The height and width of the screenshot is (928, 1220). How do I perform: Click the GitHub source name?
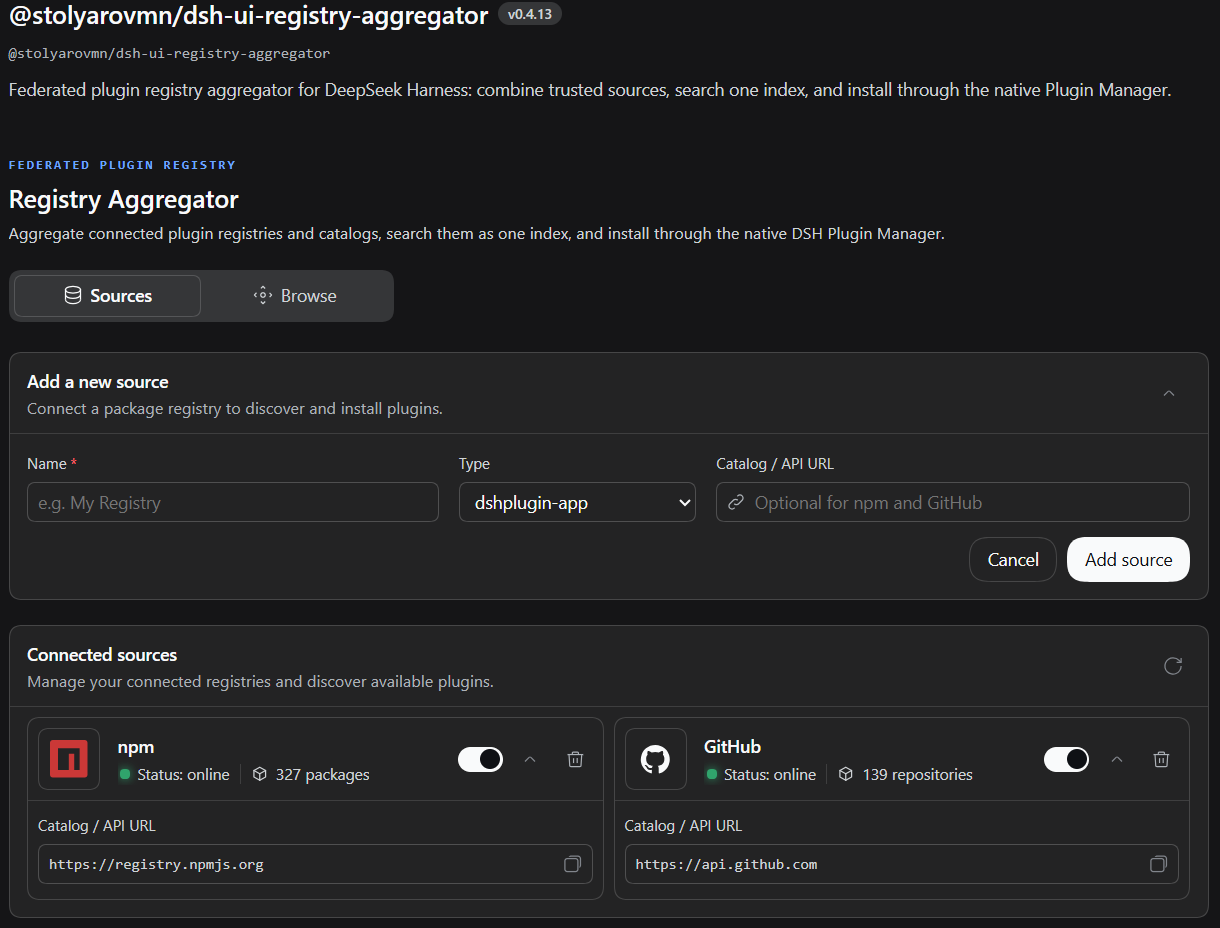point(732,747)
